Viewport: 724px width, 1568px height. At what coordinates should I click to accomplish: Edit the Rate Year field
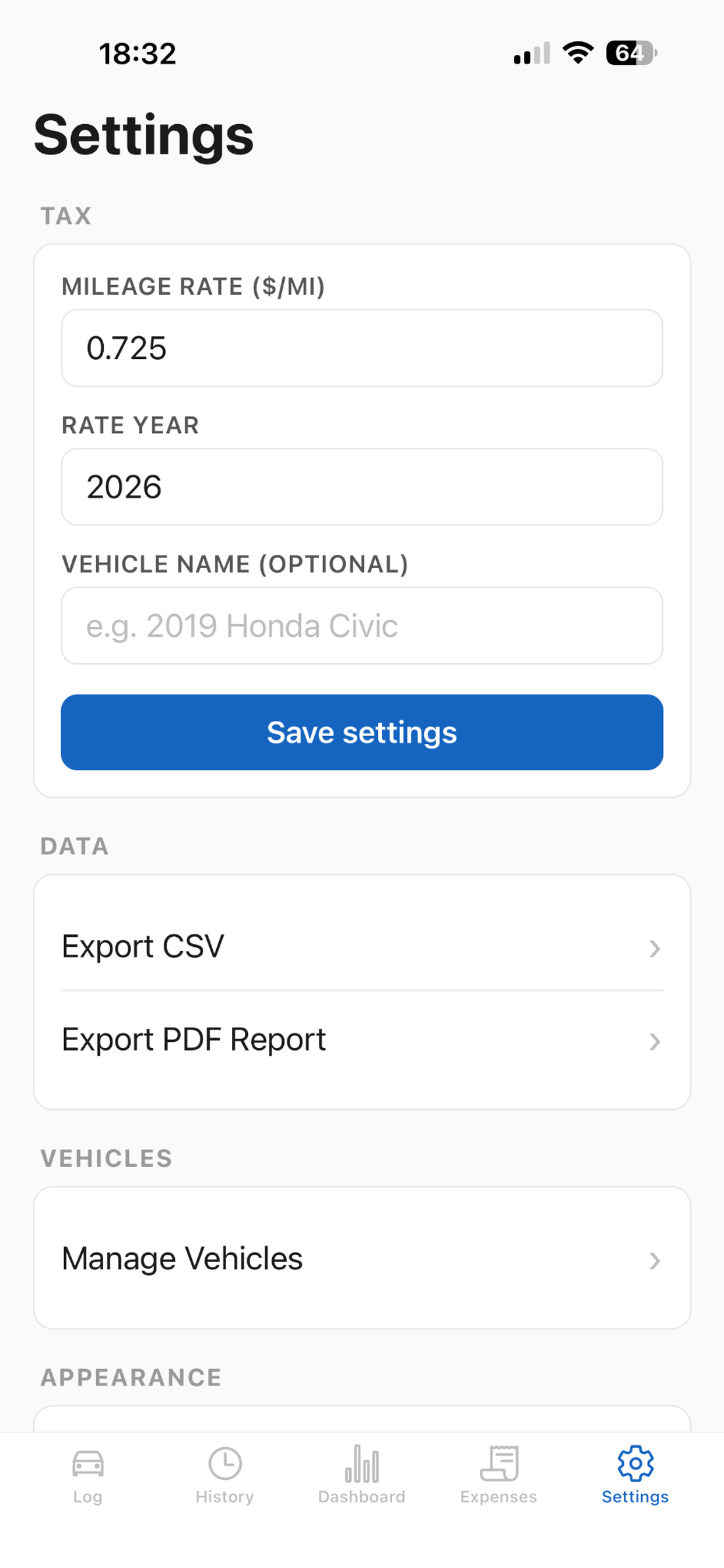click(362, 487)
